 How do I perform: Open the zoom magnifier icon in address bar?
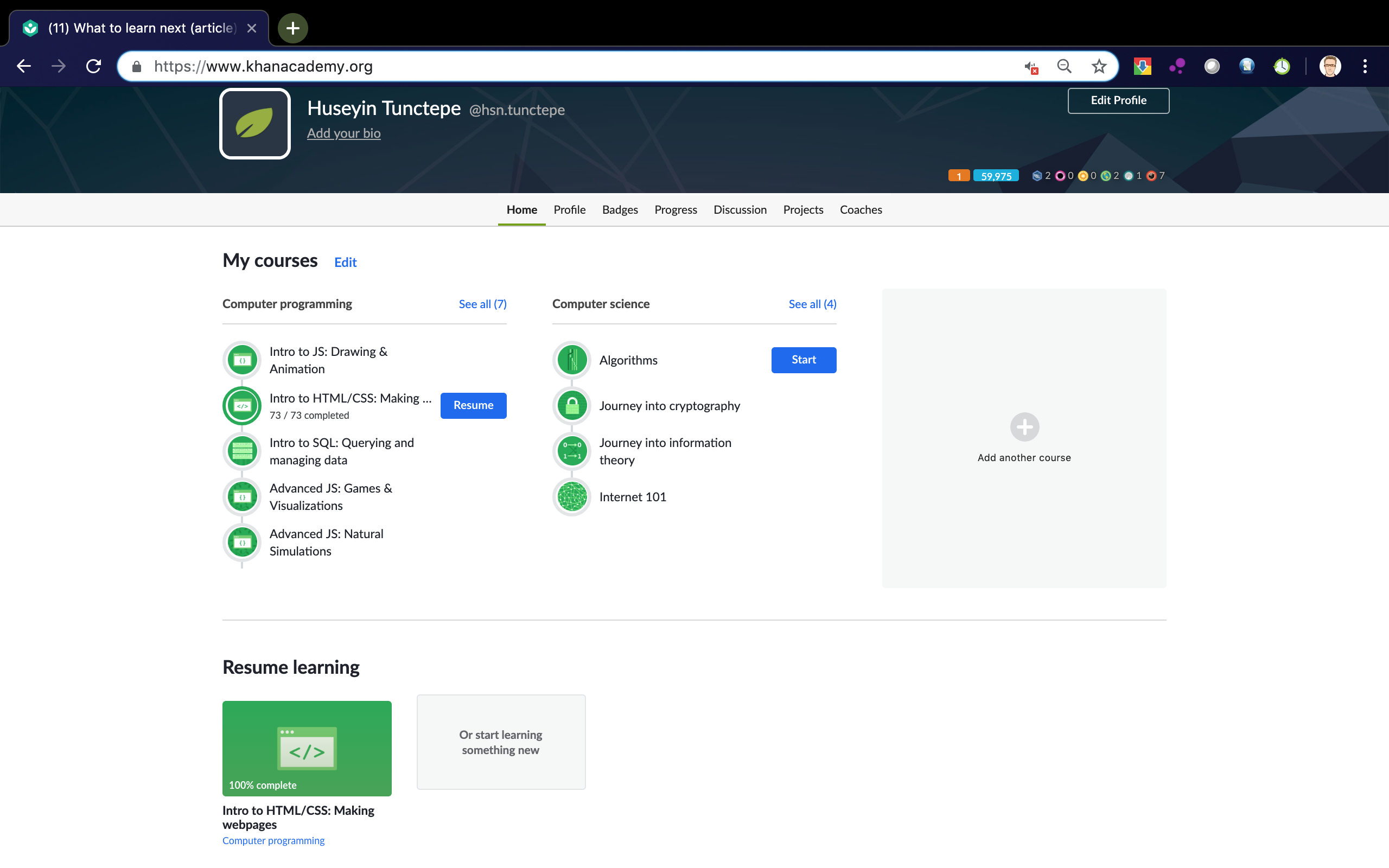(x=1064, y=67)
